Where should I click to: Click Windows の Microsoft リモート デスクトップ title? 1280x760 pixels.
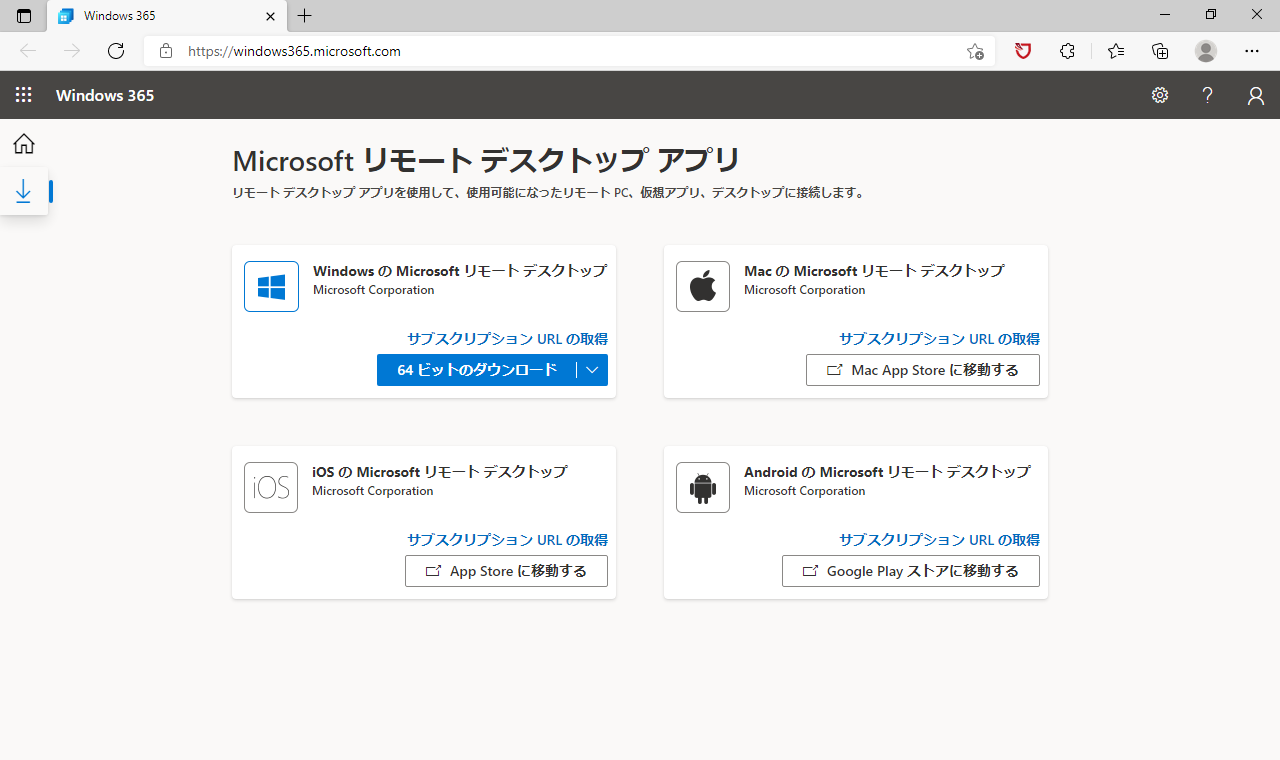point(460,271)
